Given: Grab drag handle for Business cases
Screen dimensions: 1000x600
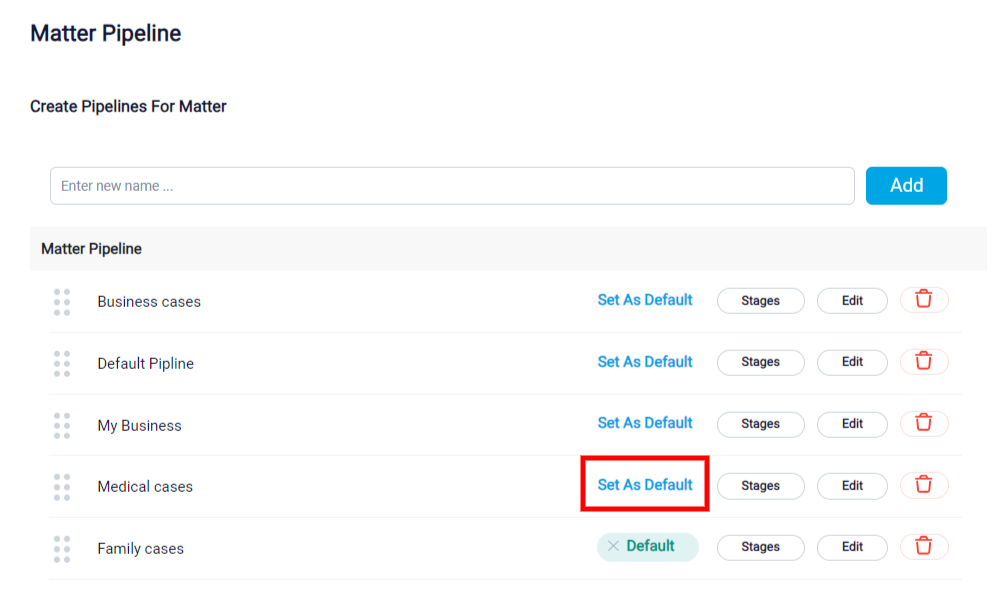Looking at the screenshot, I should (62, 302).
